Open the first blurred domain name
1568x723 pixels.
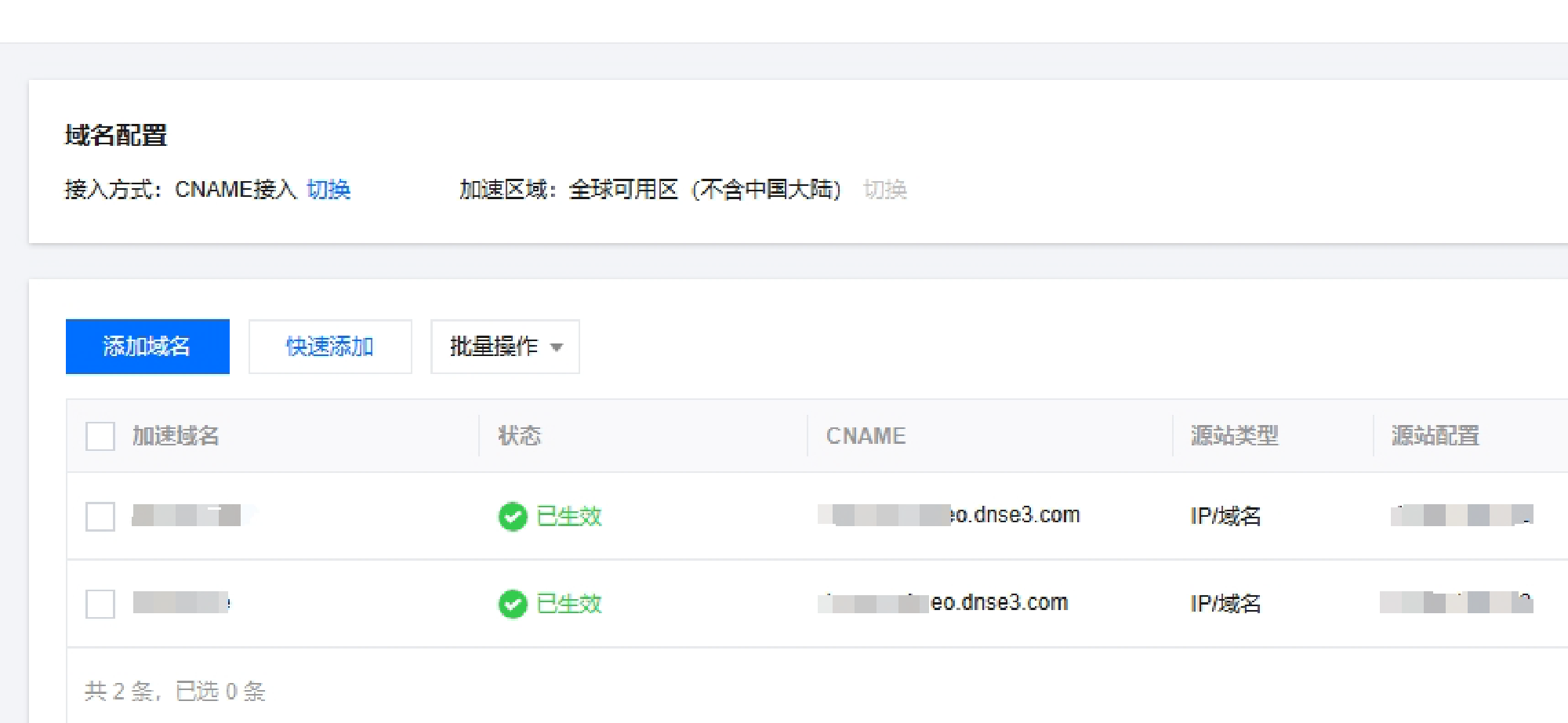(187, 515)
